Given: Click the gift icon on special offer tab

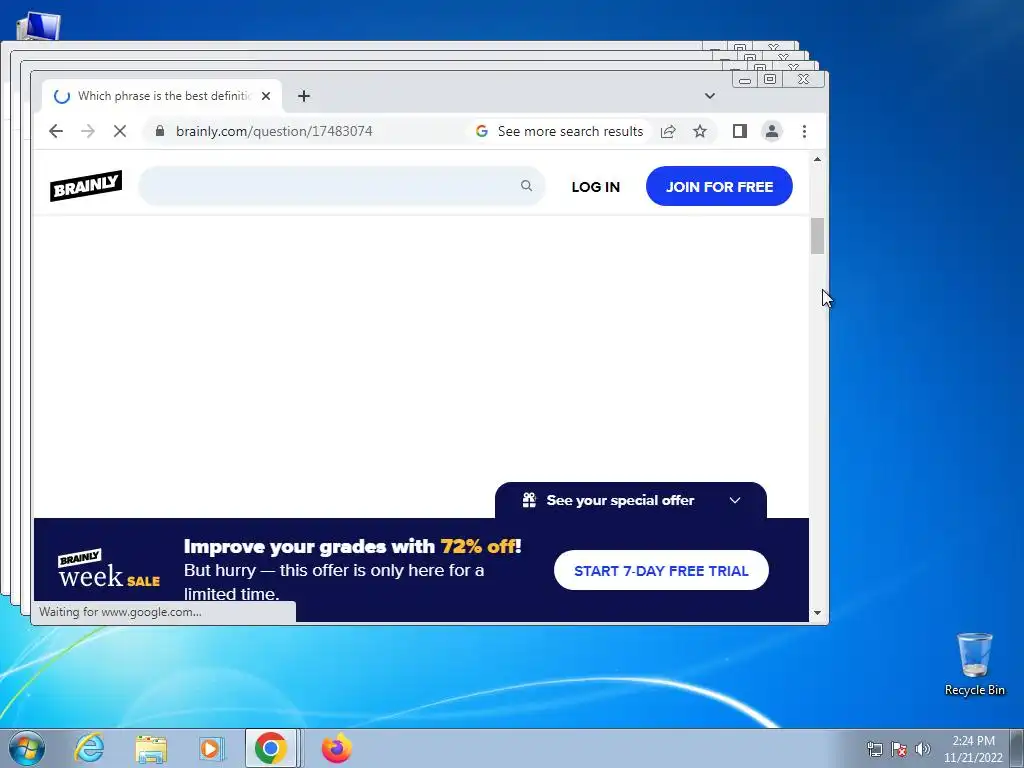Looking at the screenshot, I should (529, 500).
